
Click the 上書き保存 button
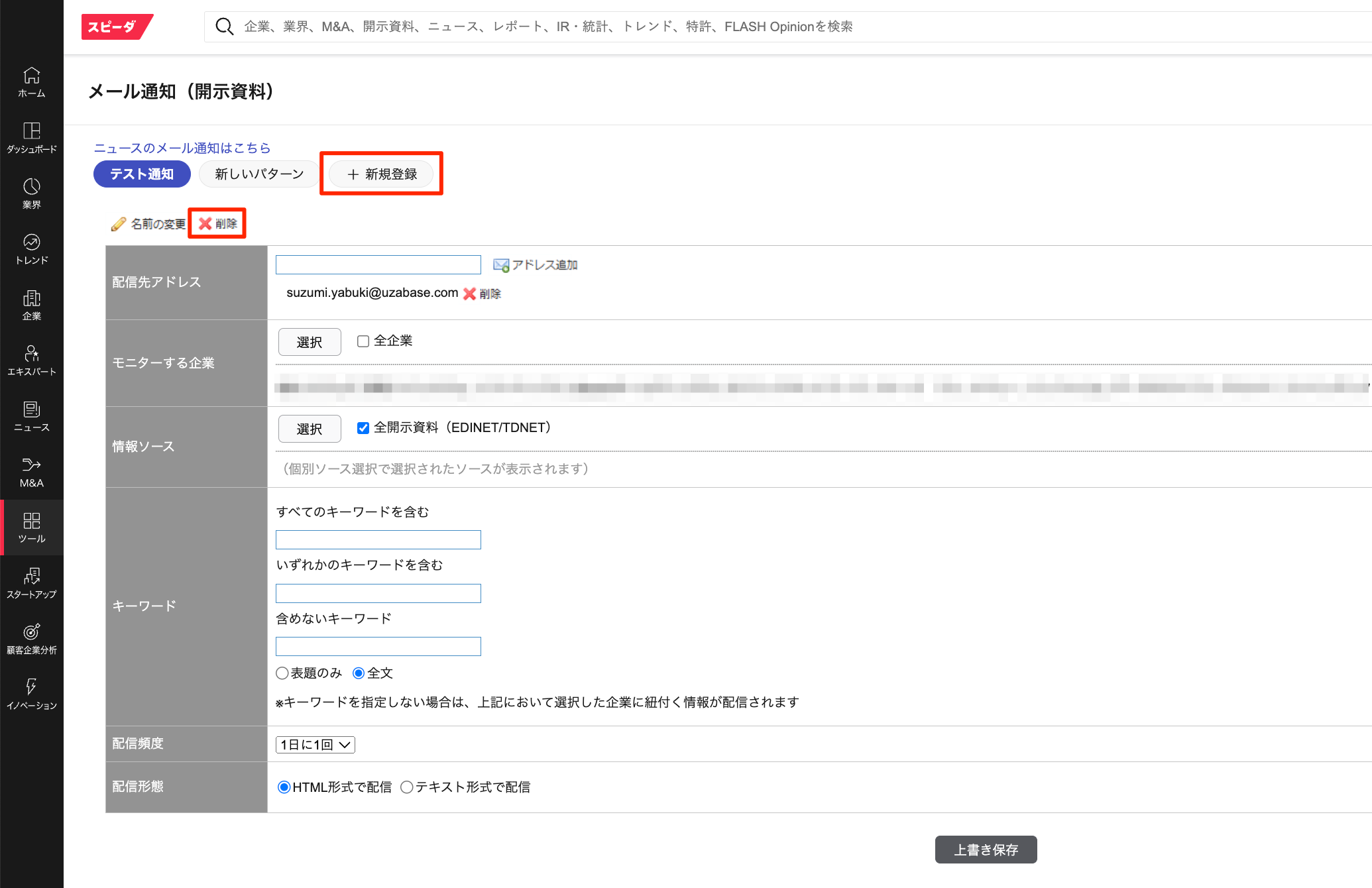pyautogui.click(x=986, y=850)
